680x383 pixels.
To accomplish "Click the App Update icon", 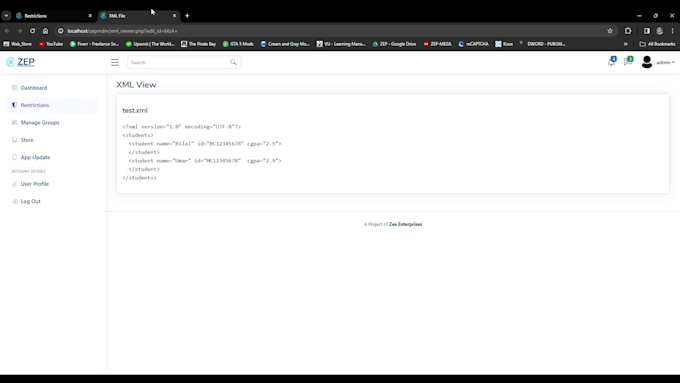I will [x=14, y=157].
